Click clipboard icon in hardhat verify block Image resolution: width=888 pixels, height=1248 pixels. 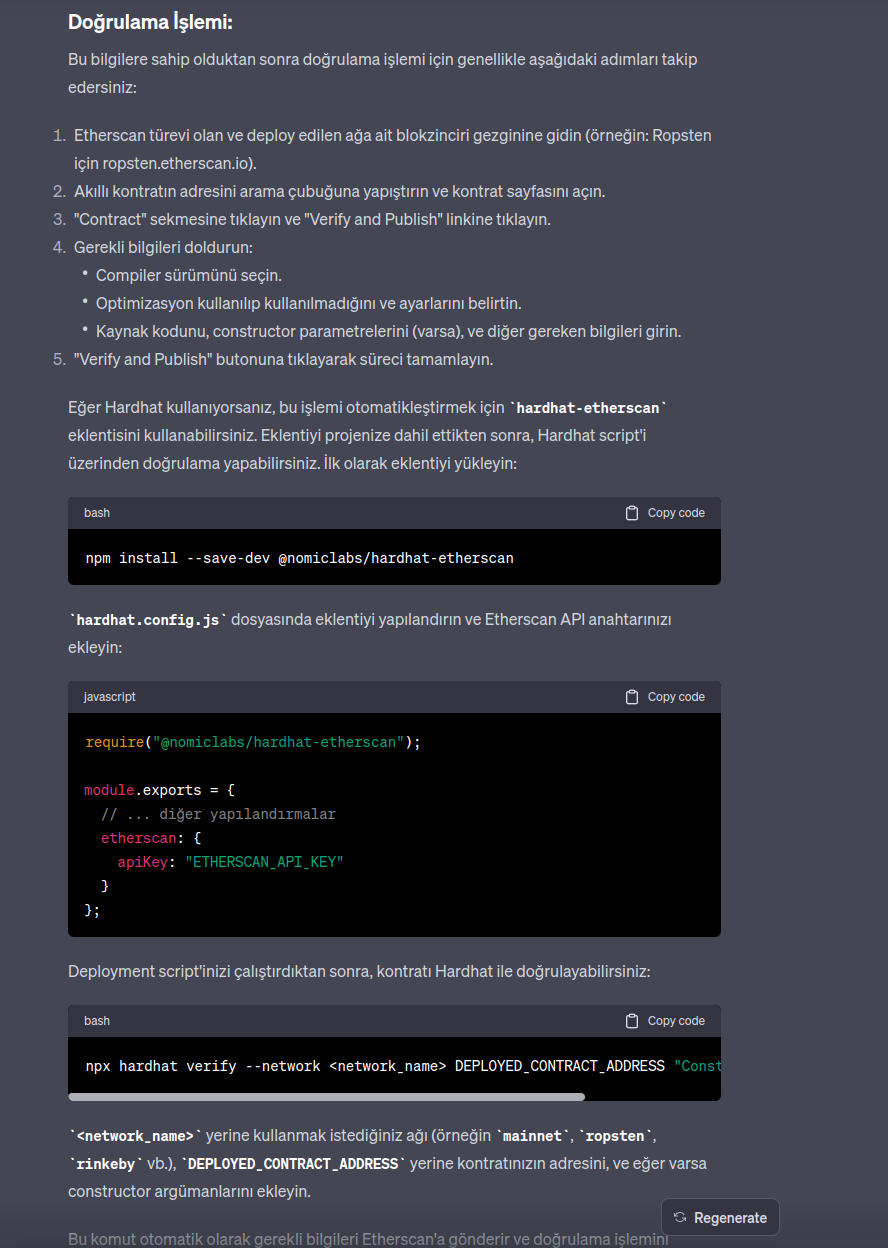tap(632, 1021)
